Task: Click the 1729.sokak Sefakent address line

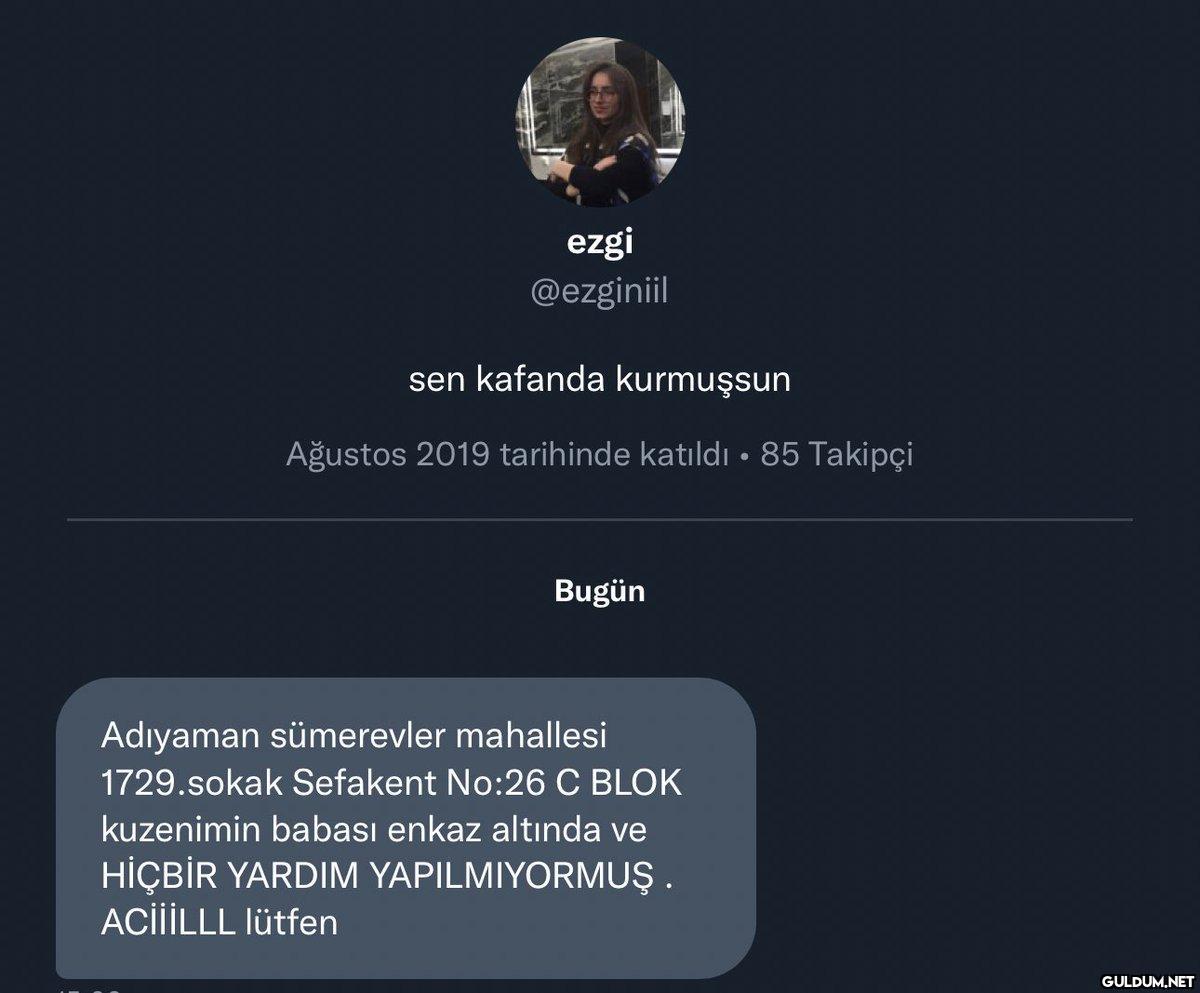Action: (x=392, y=783)
